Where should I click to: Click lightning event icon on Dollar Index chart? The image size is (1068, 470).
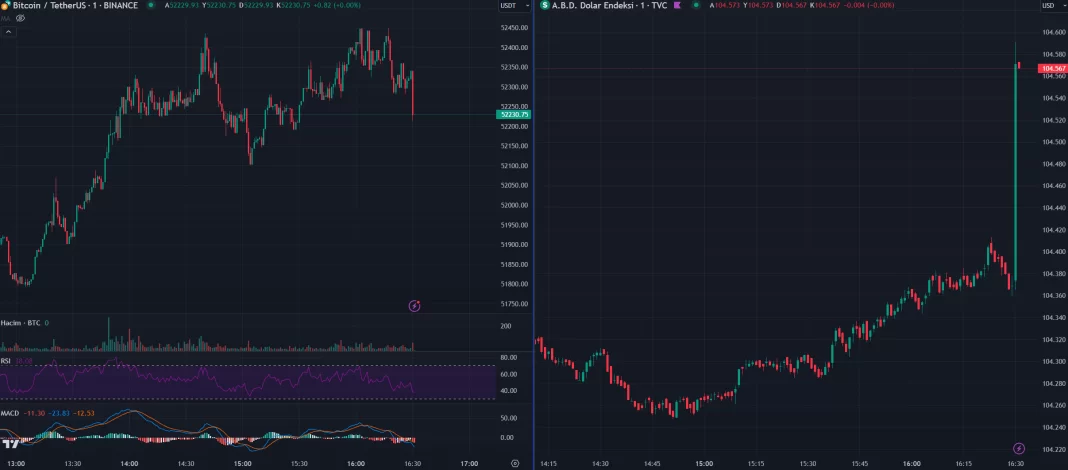pyautogui.click(x=1019, y=449)
